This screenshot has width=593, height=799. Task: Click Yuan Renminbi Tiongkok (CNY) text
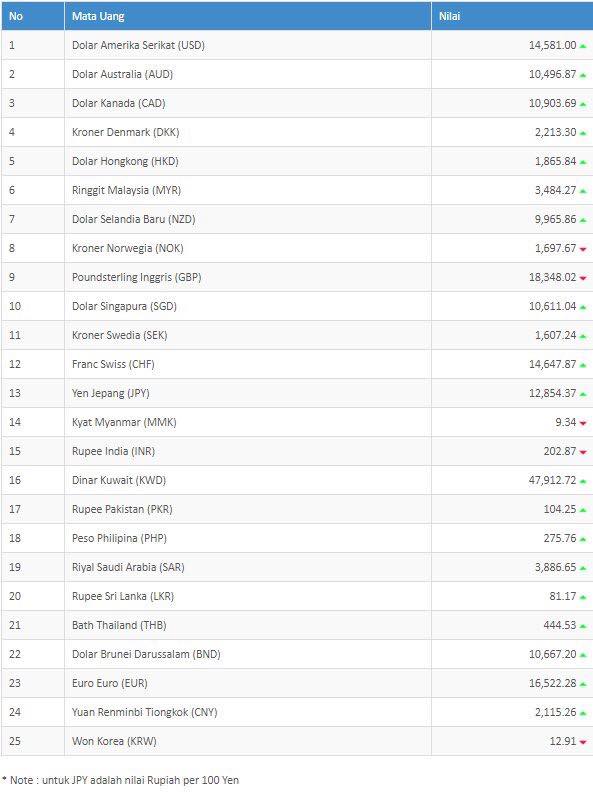coord(145,712)
